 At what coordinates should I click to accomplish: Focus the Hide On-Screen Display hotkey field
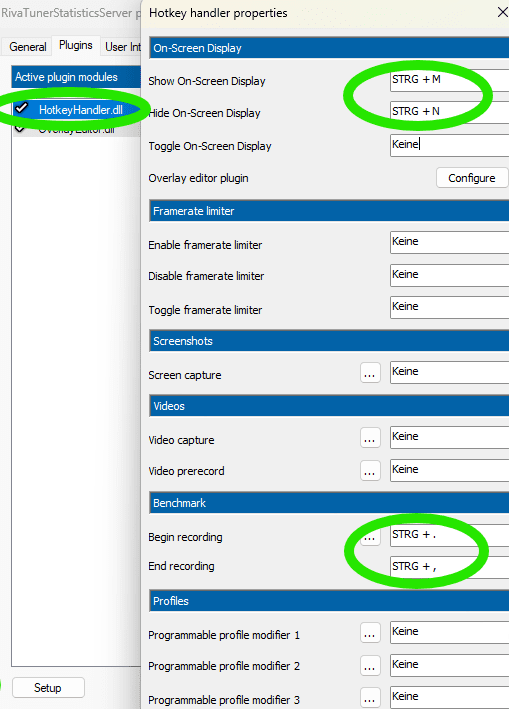[449, 112]
